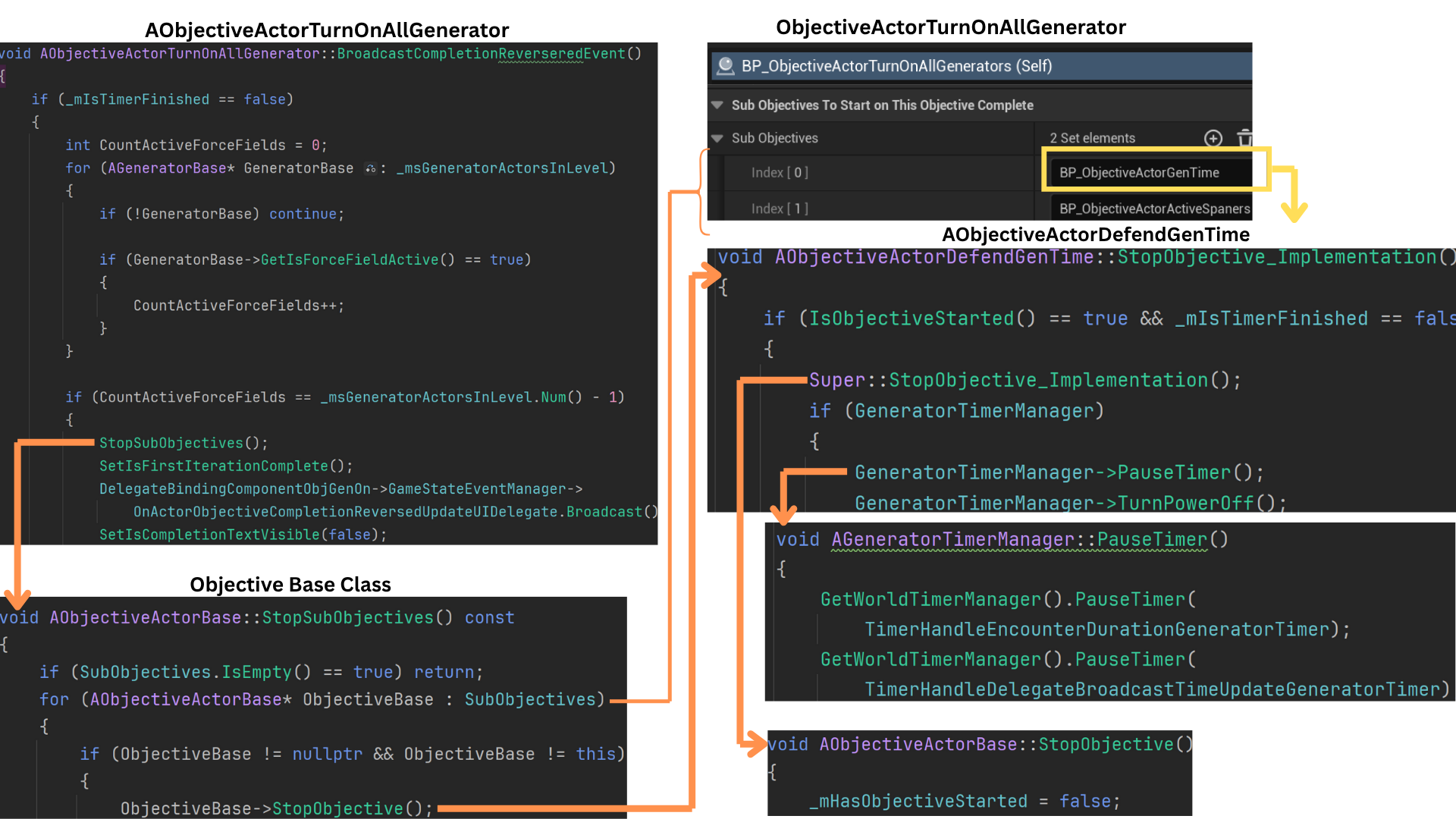
Task: Select the Index [ 1 ] row
Action: coord(780,209)
